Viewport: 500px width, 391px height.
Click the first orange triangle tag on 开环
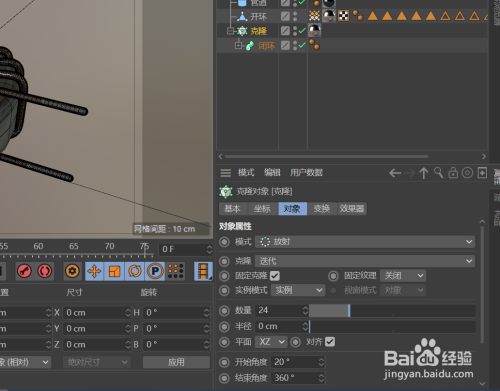click(372, 16)
